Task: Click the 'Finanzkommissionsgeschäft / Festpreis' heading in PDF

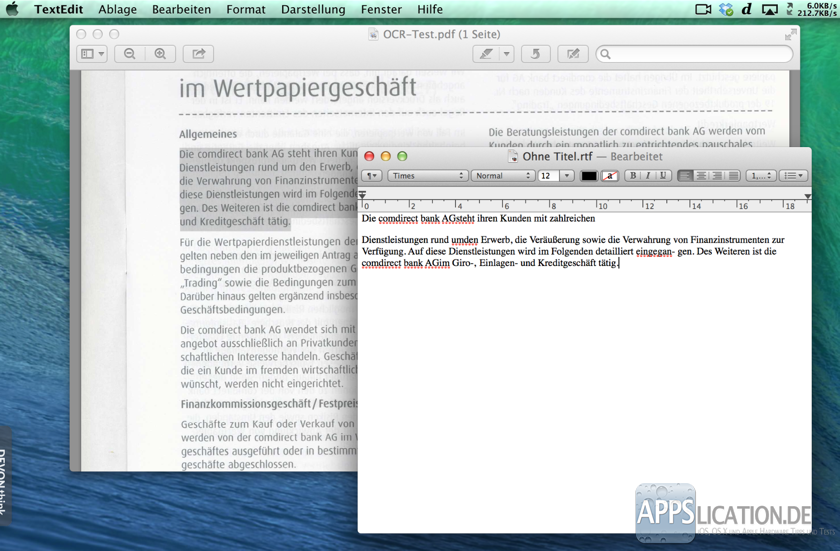Action: pos(269,404)
